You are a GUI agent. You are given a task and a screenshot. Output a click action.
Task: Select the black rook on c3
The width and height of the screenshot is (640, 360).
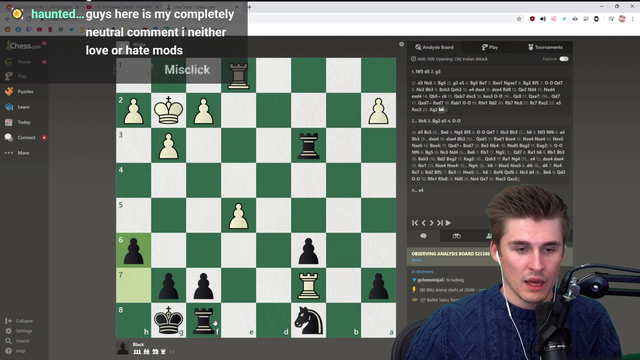click(308, 145)
